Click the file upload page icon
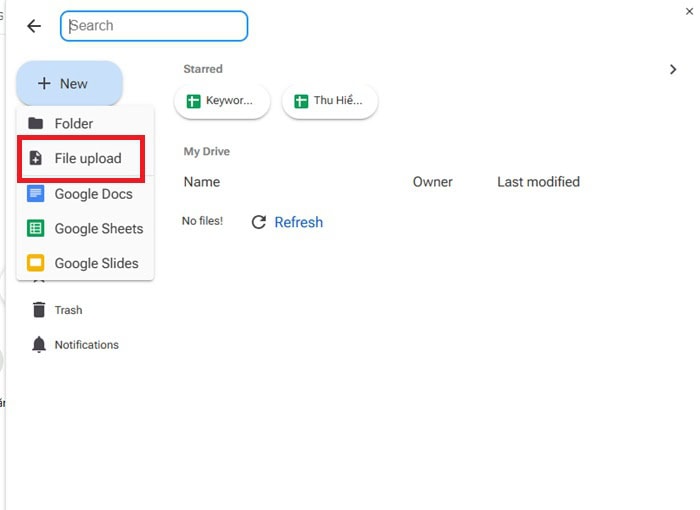700x510 pixels. tap(36, 158)
